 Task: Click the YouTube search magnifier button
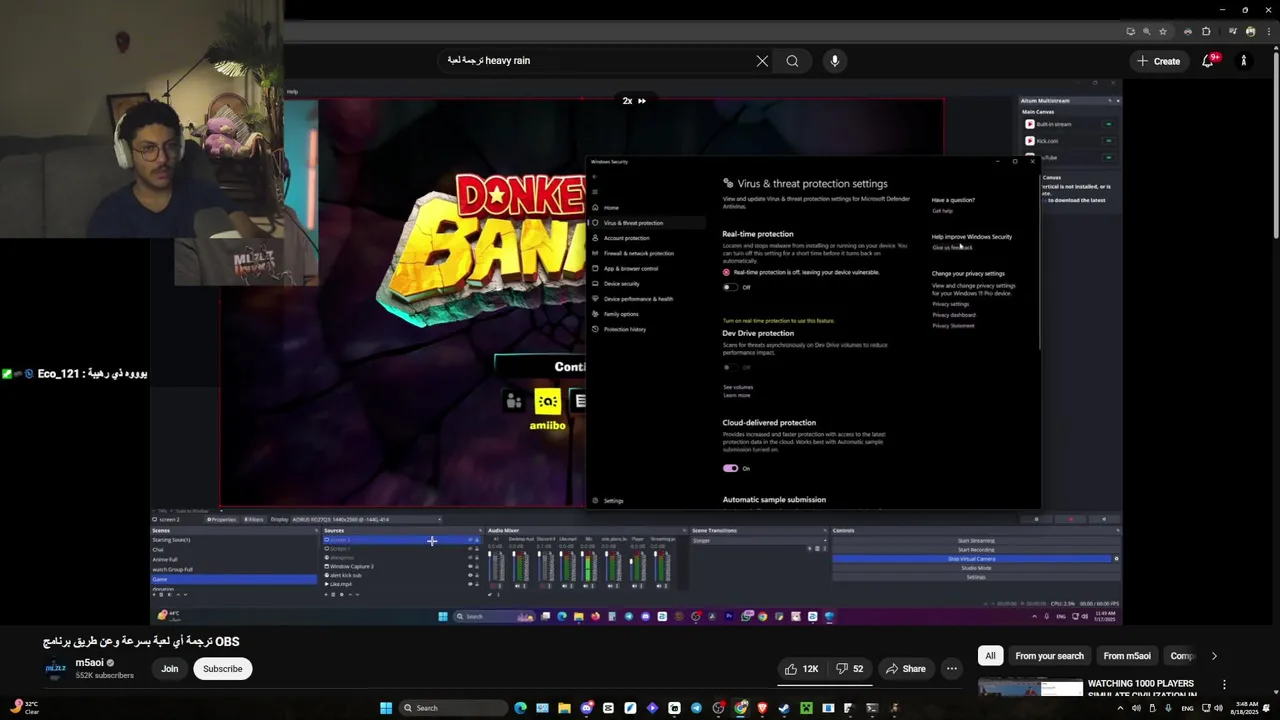click(x=792, y=61)
